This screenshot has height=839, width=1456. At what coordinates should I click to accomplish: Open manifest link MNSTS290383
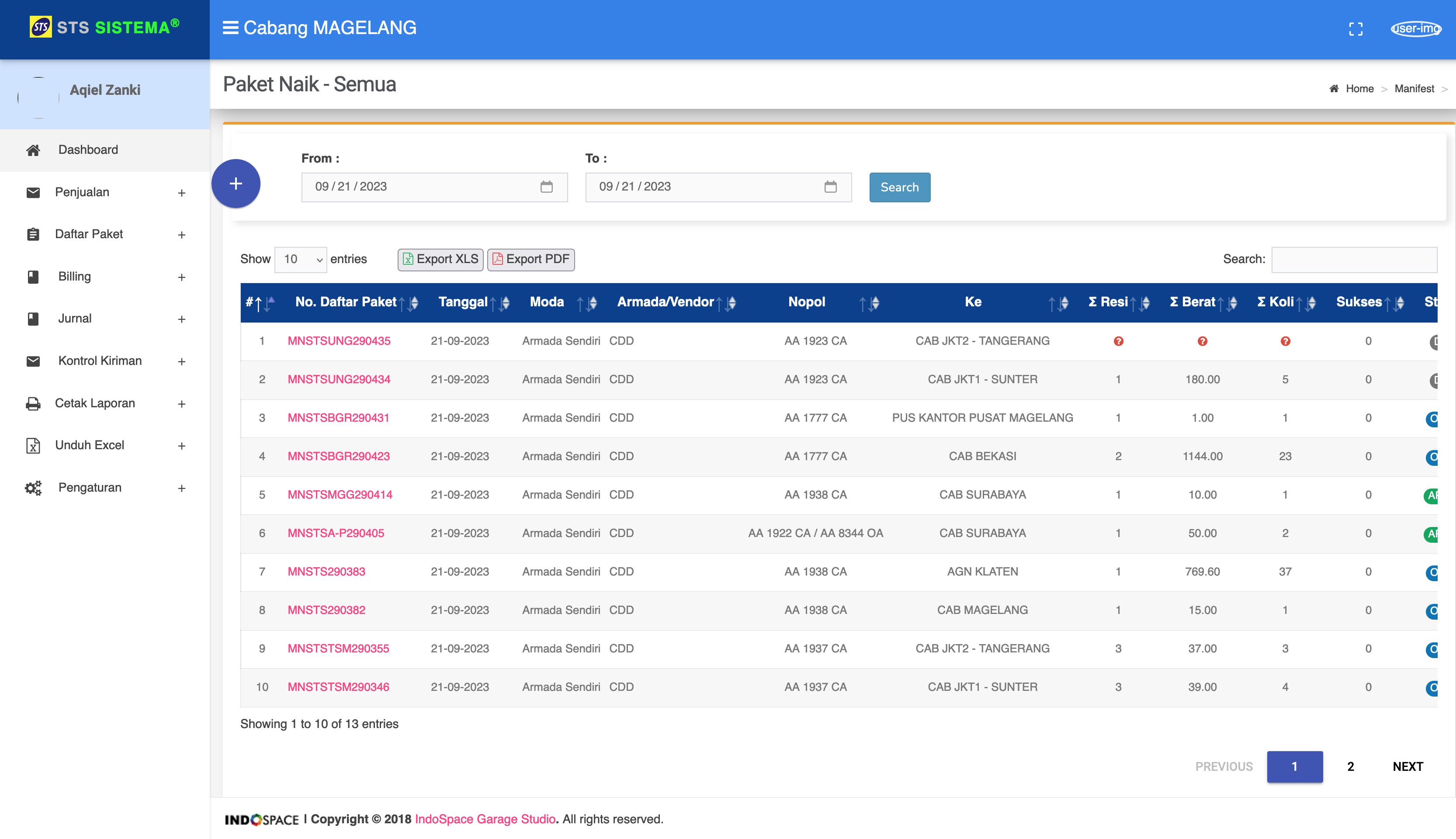tap(326, 572)
